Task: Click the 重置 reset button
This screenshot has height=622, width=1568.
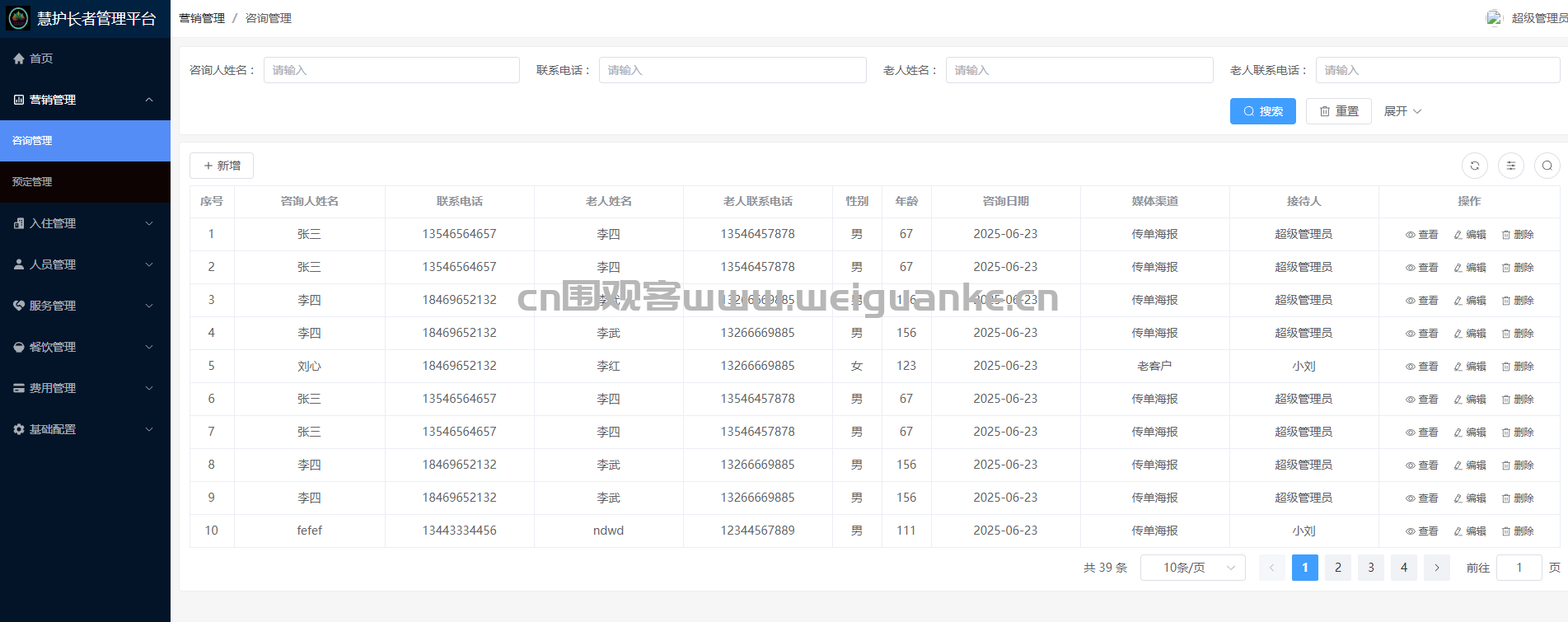Action: point(1339,111)
